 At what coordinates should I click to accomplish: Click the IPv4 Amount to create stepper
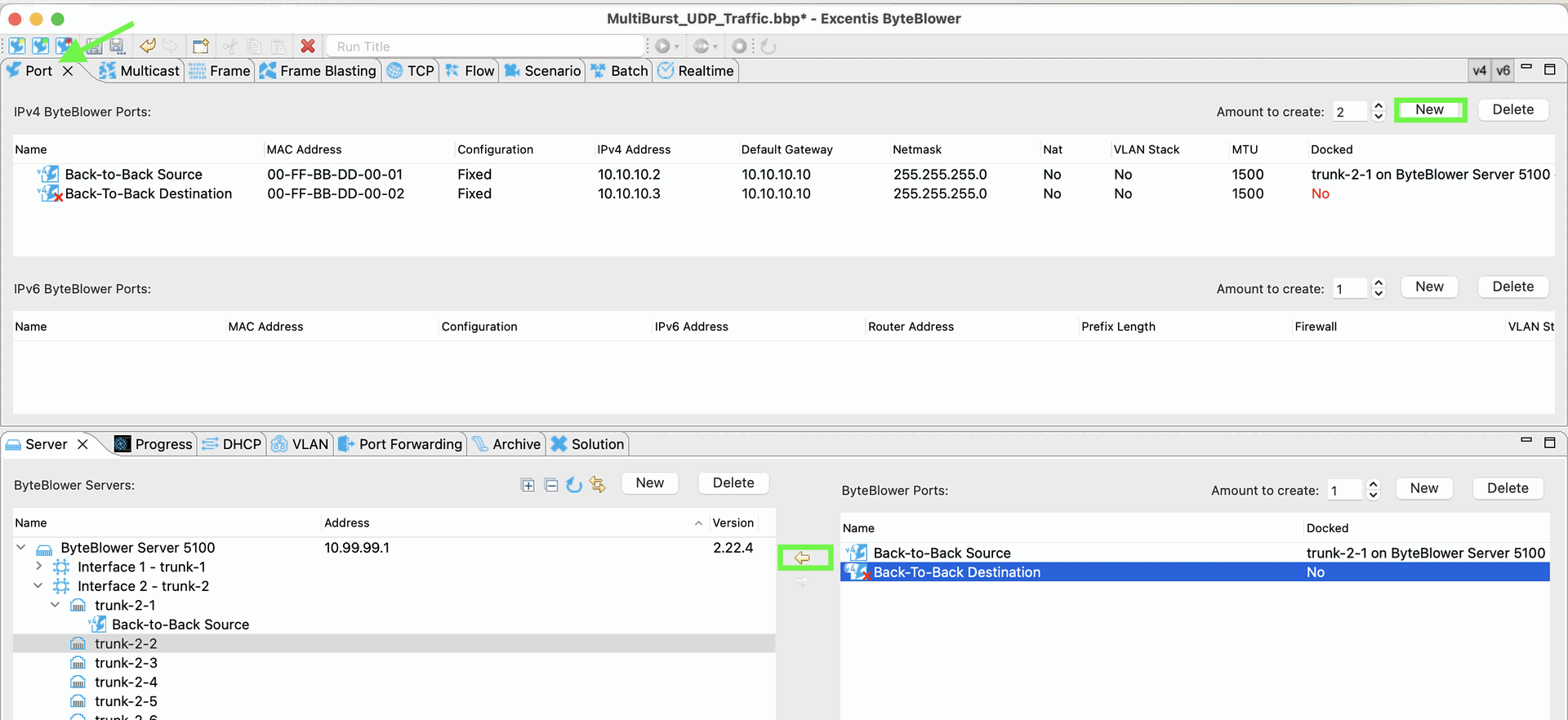tap(1379, 111)
